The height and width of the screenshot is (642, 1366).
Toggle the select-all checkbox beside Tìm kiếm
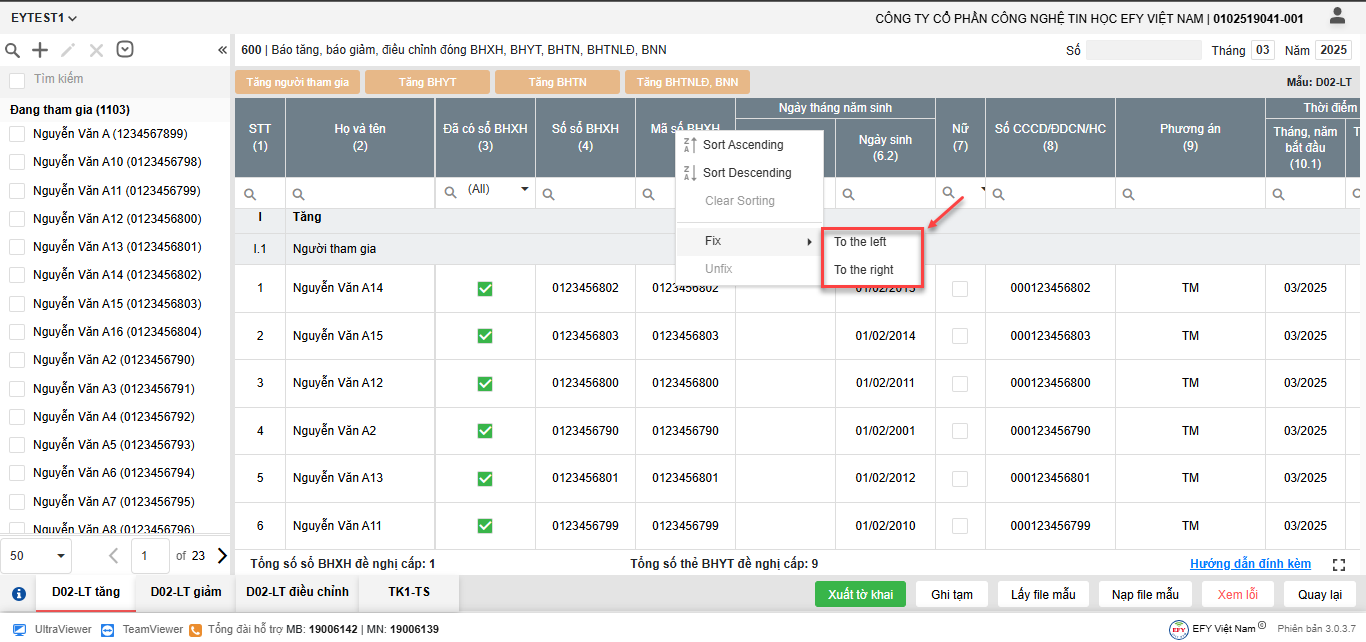point(17,80)
